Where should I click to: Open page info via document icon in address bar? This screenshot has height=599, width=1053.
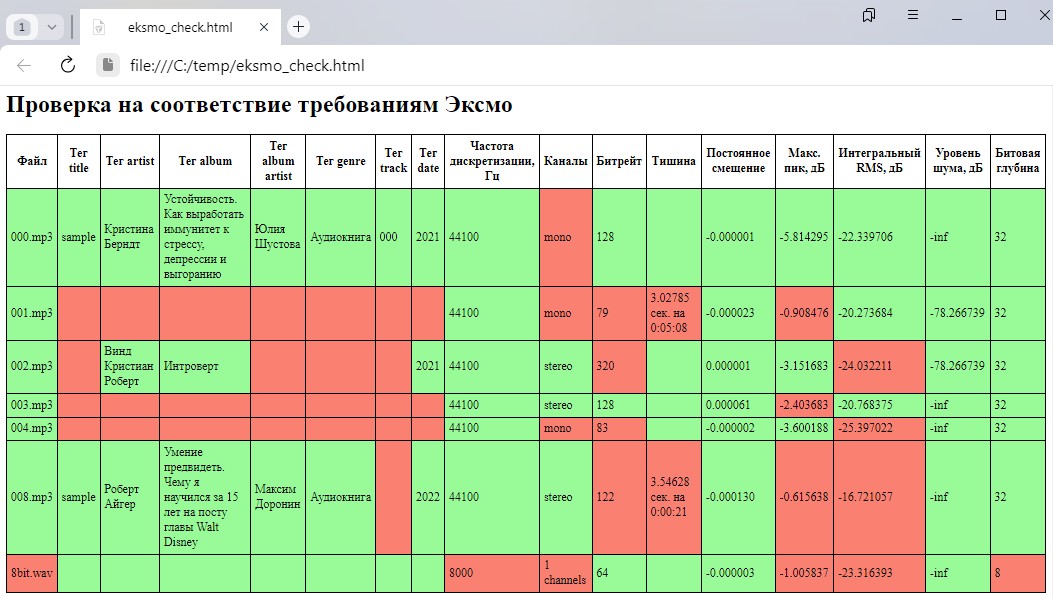pos(106,66)
